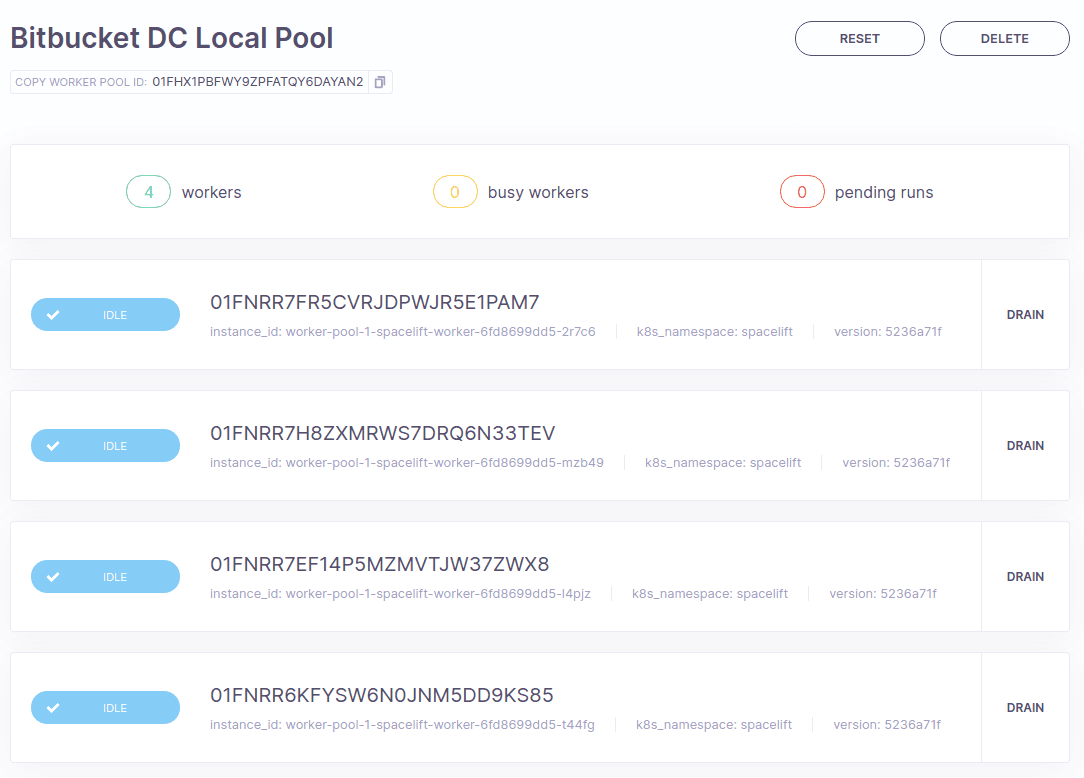This screenshot has height=778, width=1084.
Task: Click checkmark icon on worker ending ZWX8
Action: click(53, 577)
